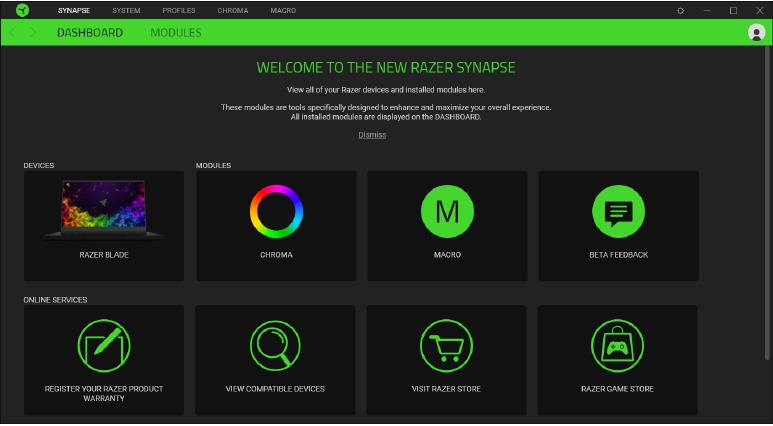Go back with the left arrow

point(12,33)
